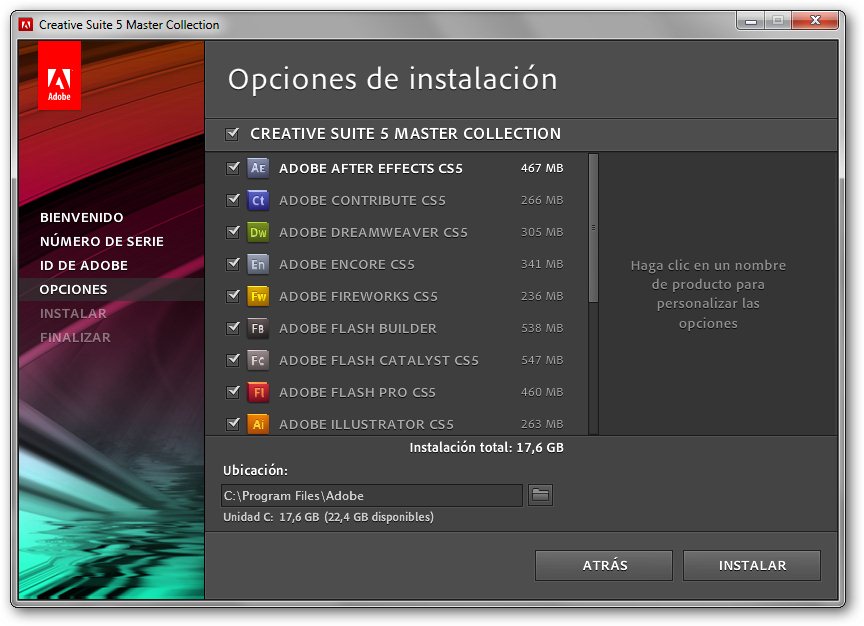Click the Flash Catalyst Fc icon
This screenshot has width=864, height=626.
pos(258,360)
